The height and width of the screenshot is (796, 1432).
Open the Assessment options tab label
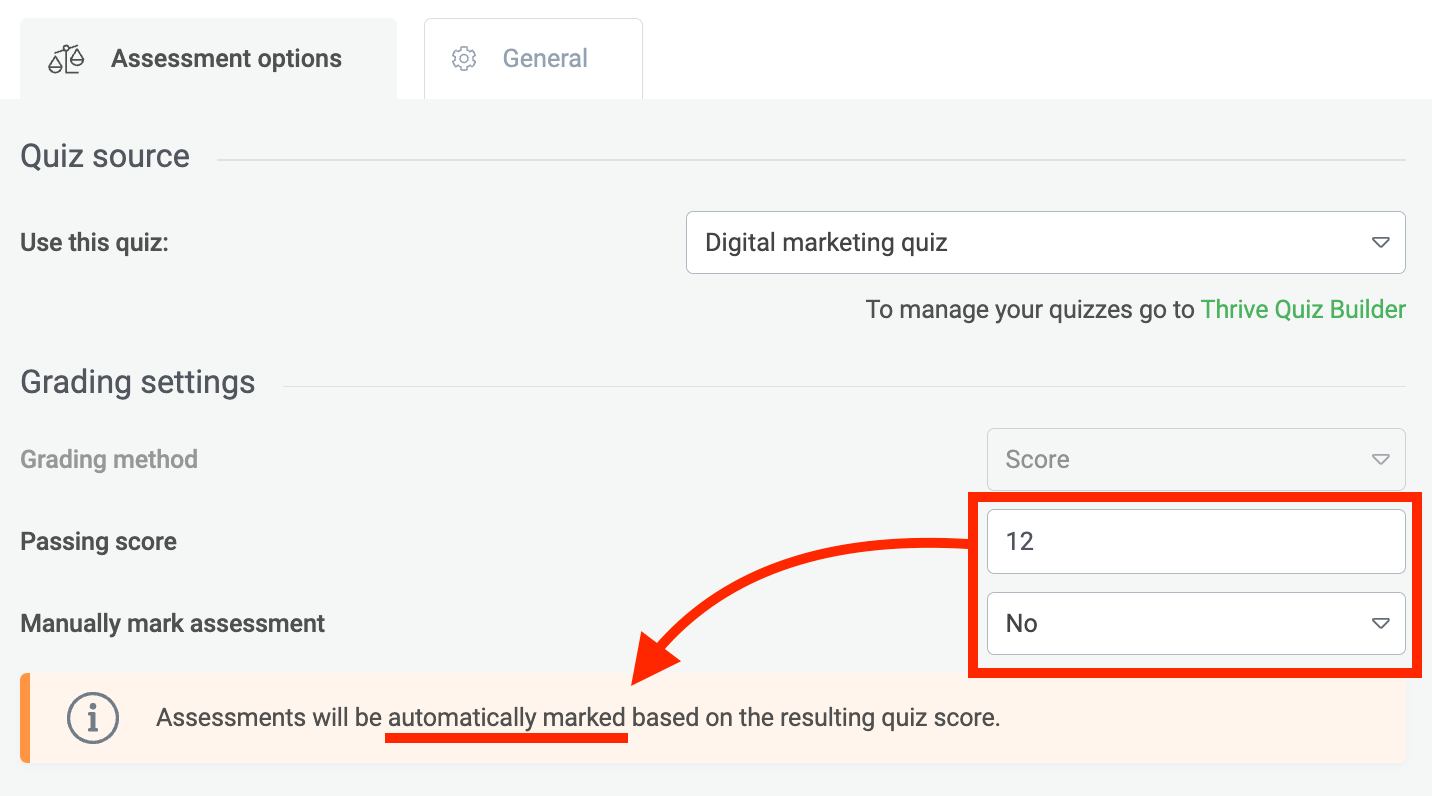point(226,59)
